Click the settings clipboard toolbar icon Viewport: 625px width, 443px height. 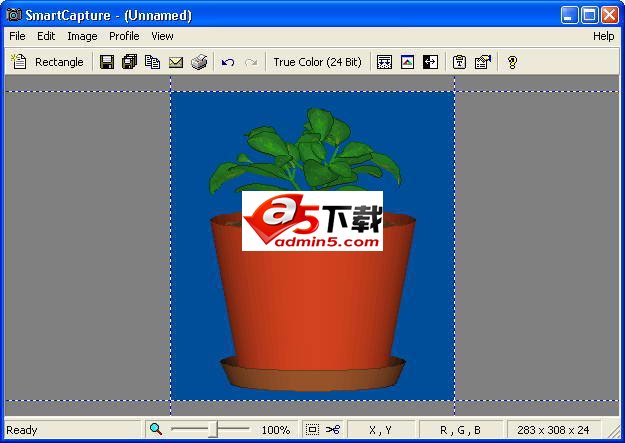459,62
